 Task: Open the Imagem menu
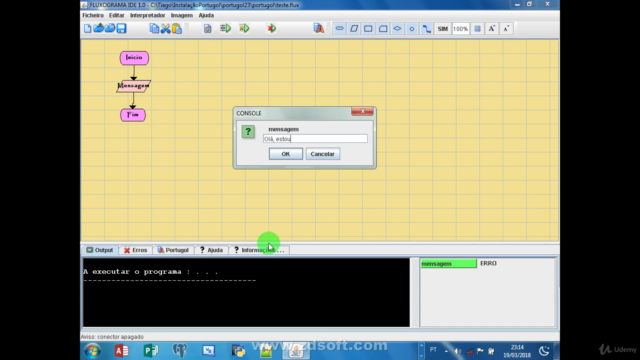(182, 15)
